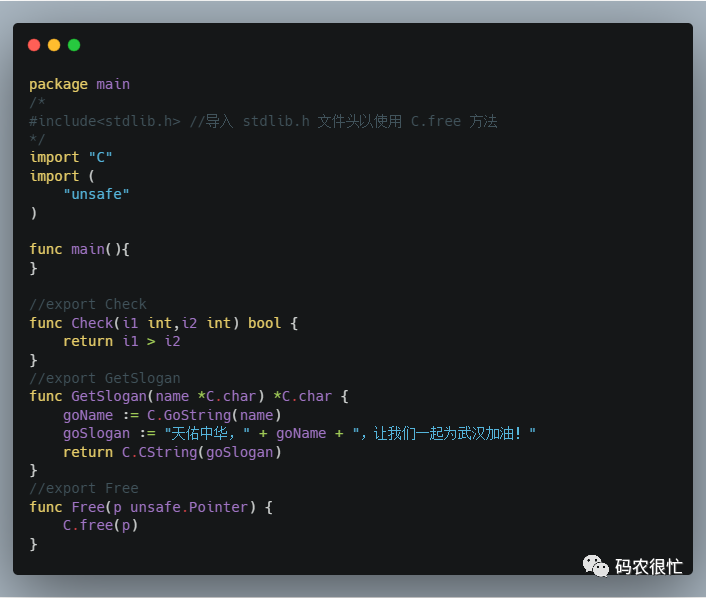Click the "unsafe" import string
Screen dimensions: 706x598
click(x=96, y=194)
